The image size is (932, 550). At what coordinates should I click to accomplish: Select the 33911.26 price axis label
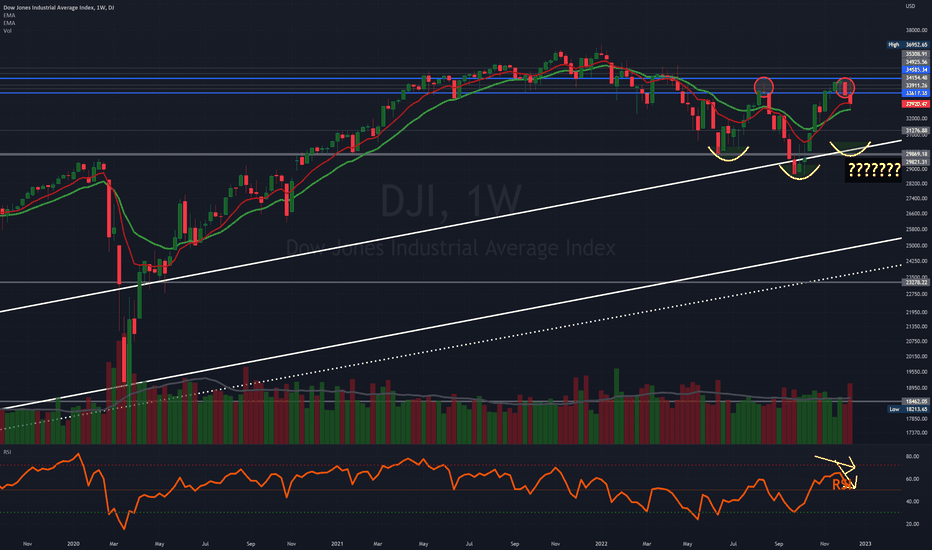point(916,86)
